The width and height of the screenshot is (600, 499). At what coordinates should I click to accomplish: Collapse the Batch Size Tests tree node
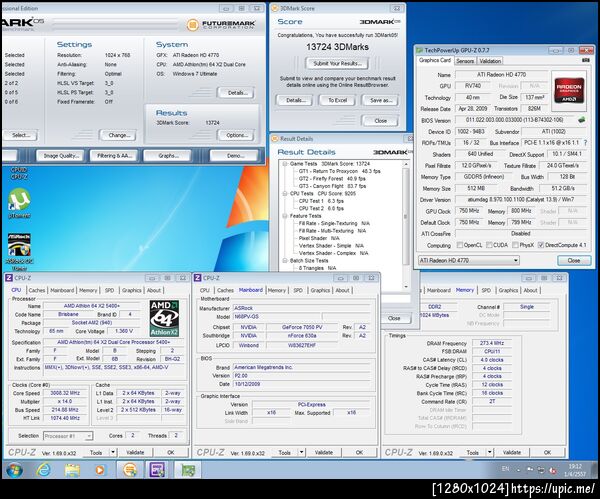click(285, 261)
